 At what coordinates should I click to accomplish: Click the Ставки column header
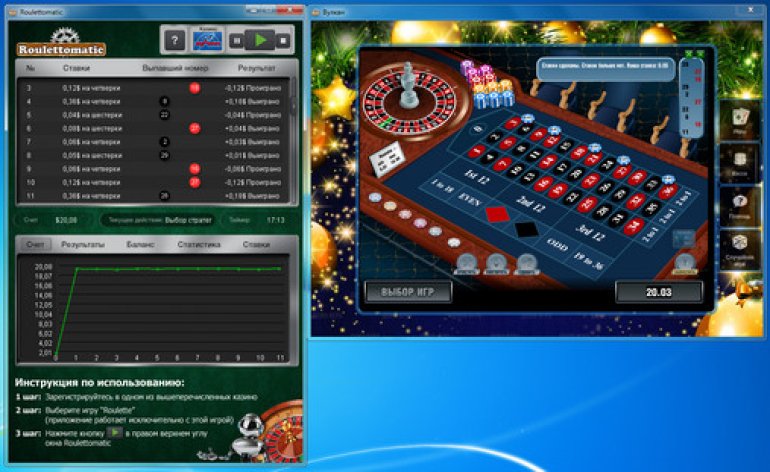pos(76,68)
